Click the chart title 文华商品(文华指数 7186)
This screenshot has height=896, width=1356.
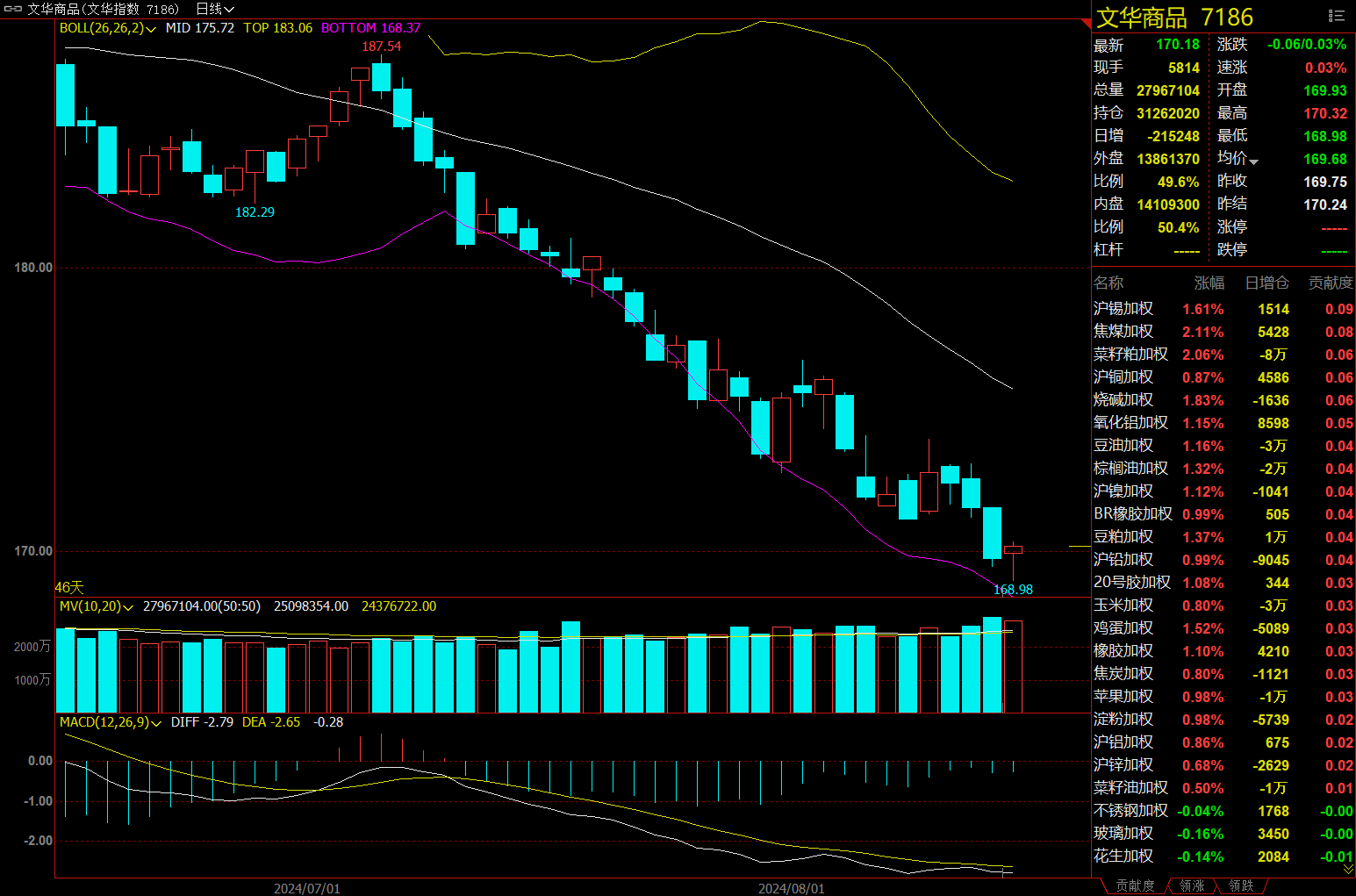(103, 9)
